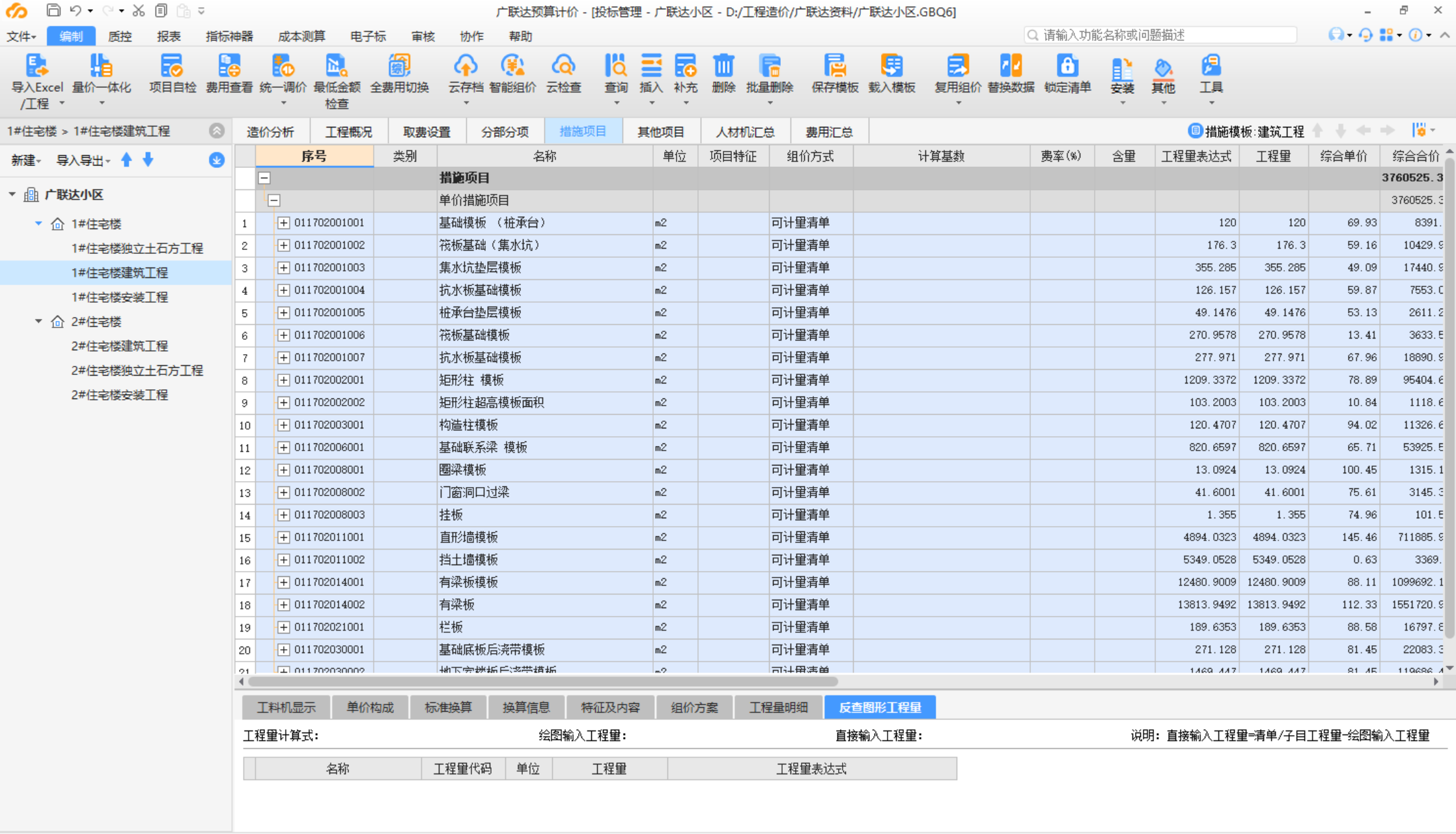The image size is (1456, 834).
Task: Select the 标准换算 bottom tab
Action: (448, 707)
